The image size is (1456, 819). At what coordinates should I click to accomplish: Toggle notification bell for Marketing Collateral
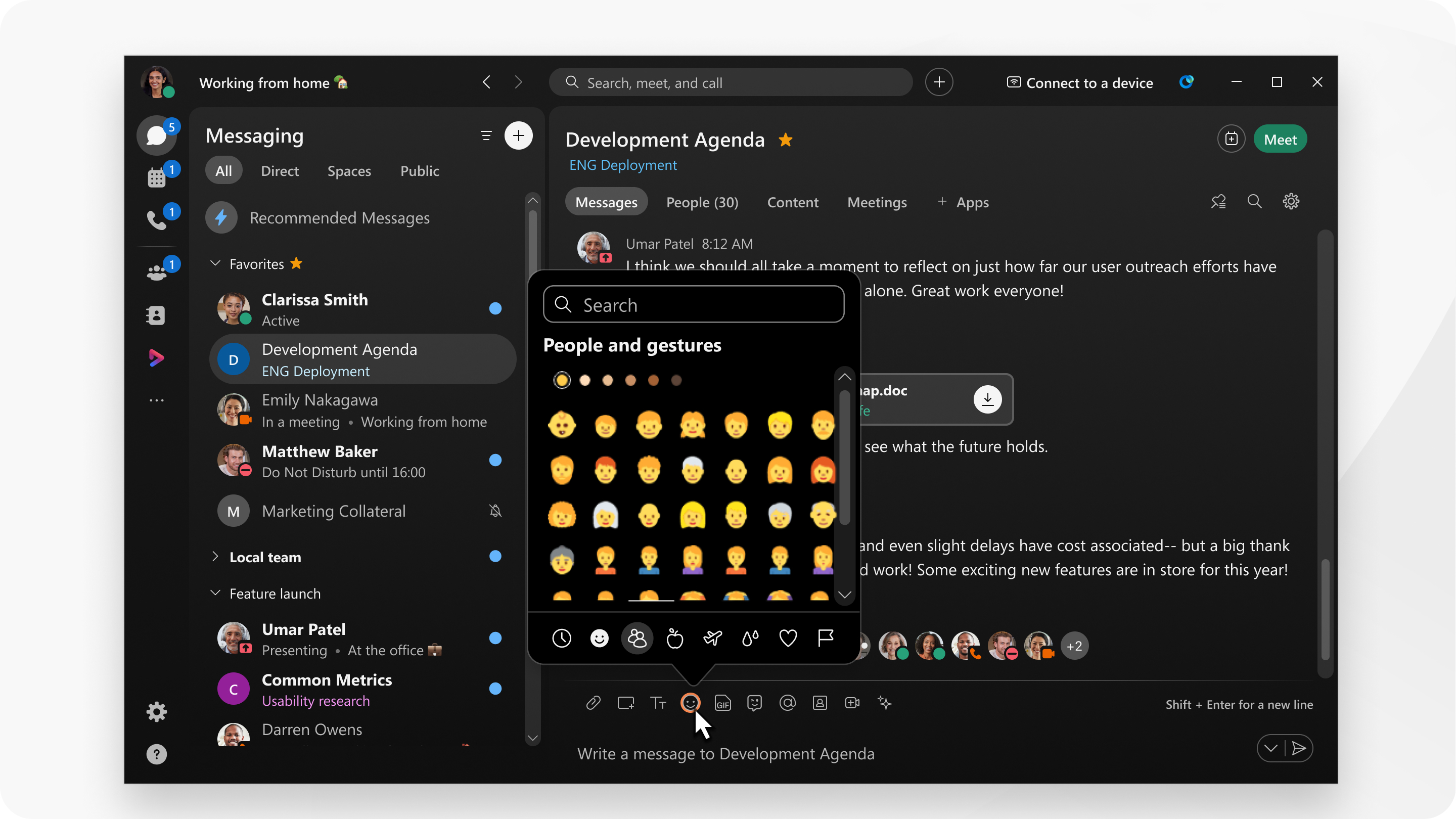click(494, 510)
